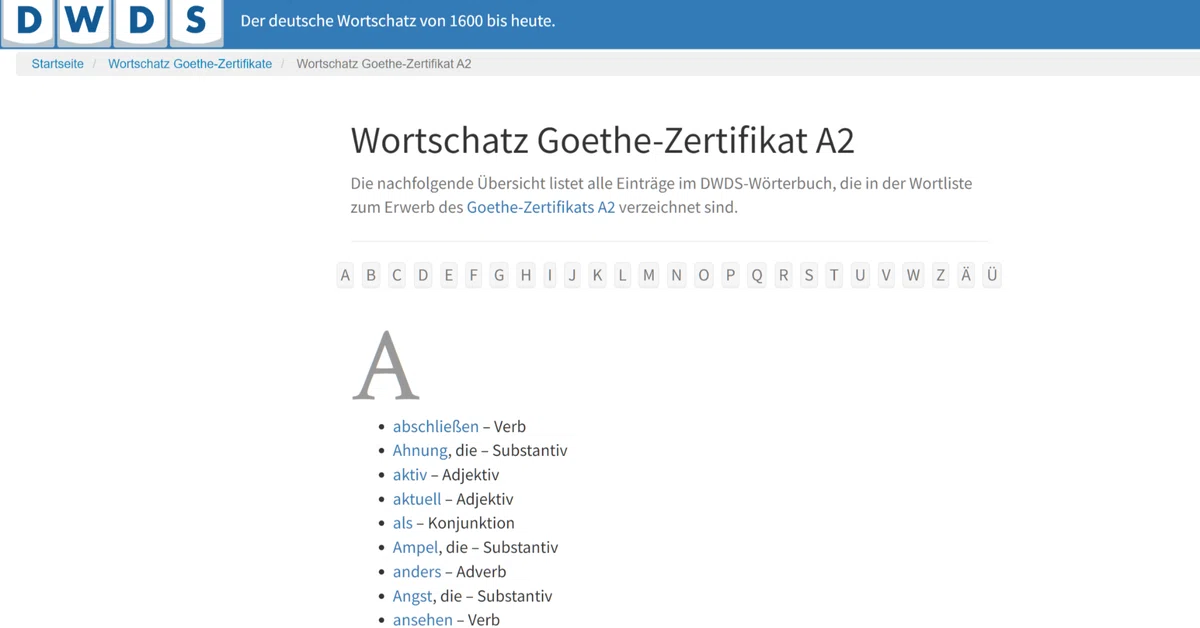
Task: Select letter B in the alphabet bar
Action: [371, 275]
